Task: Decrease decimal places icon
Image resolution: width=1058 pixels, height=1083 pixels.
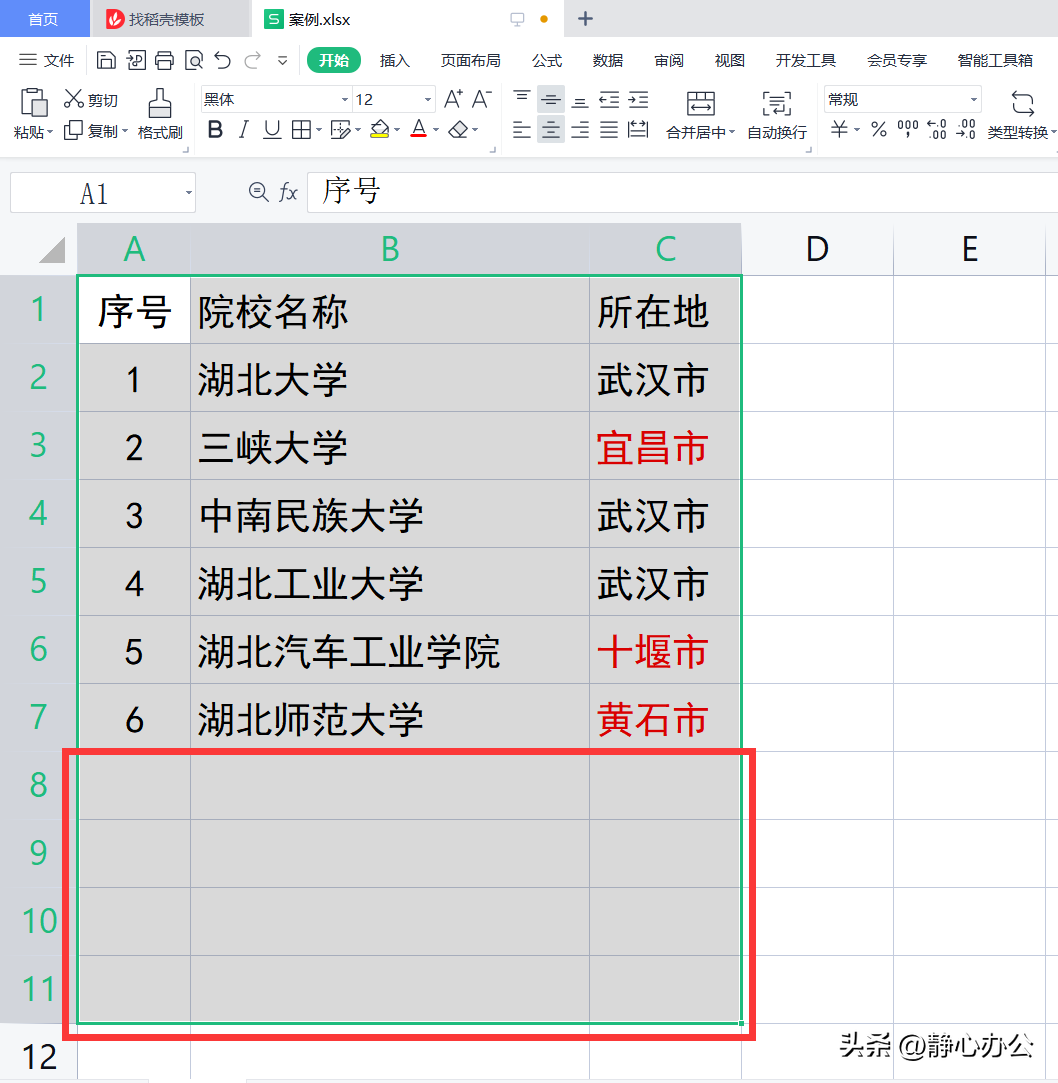Action: point(966,129)
